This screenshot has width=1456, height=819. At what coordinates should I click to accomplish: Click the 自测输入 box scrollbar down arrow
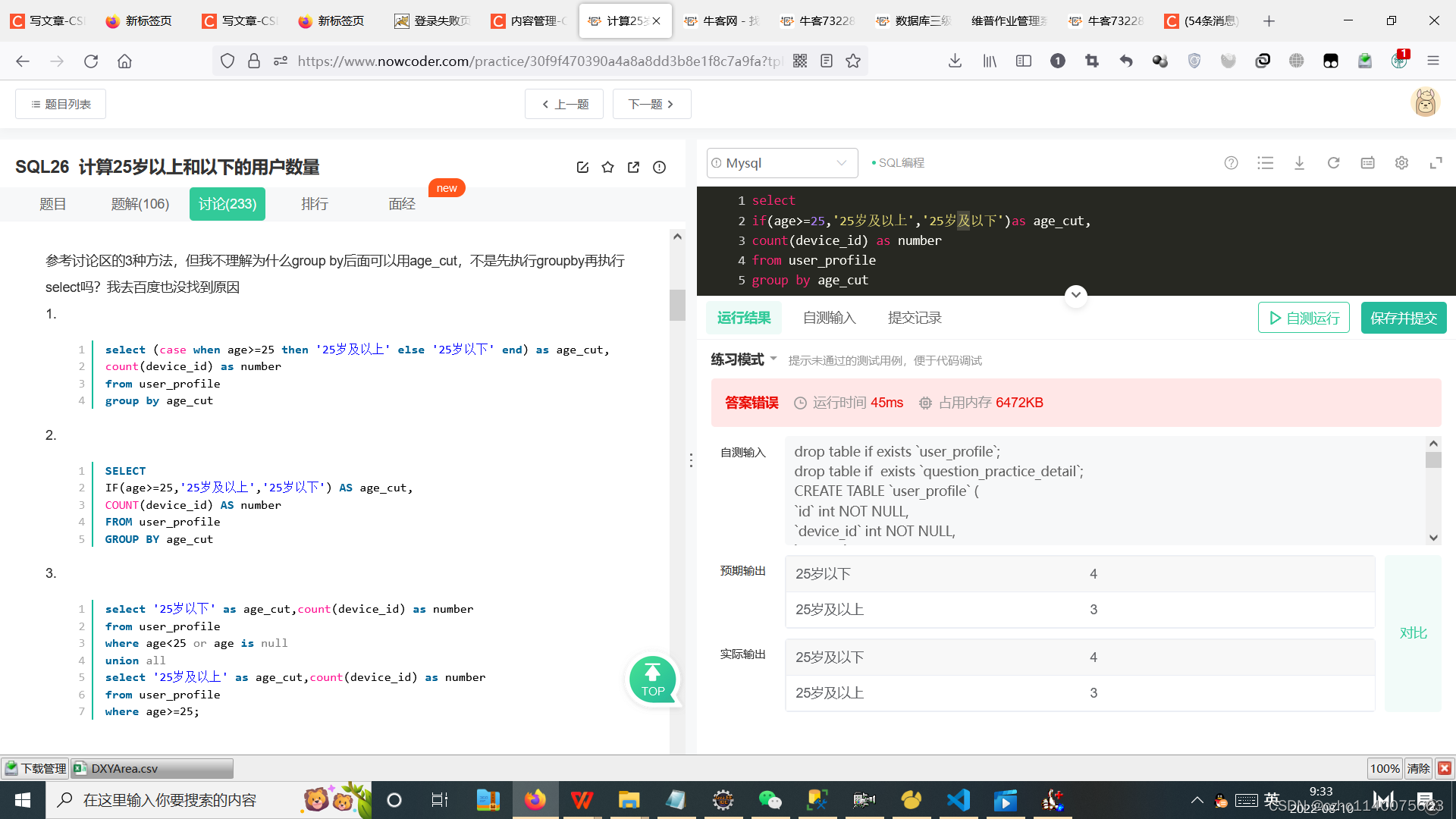click(1433, 537)
